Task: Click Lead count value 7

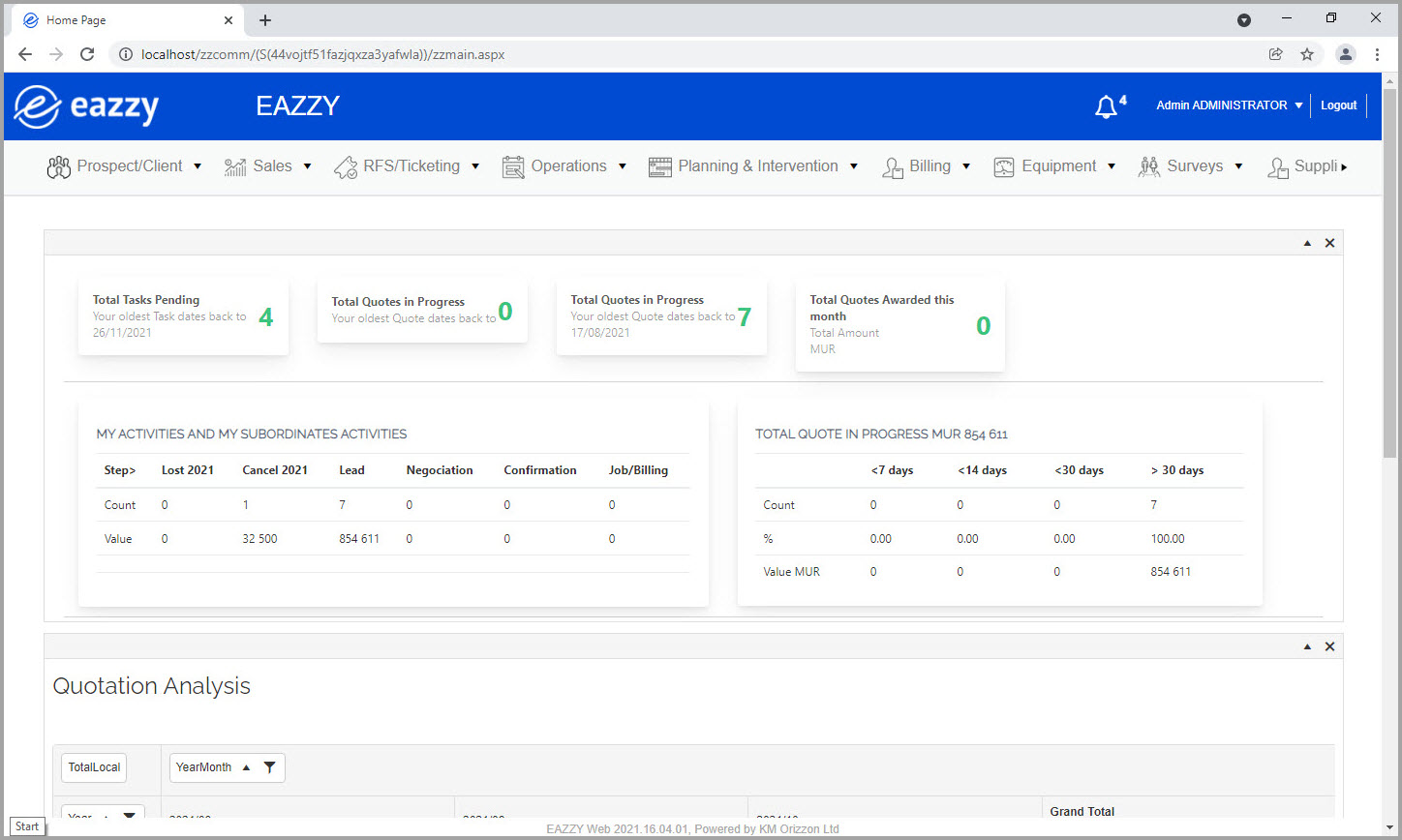Action: (343, 505)
